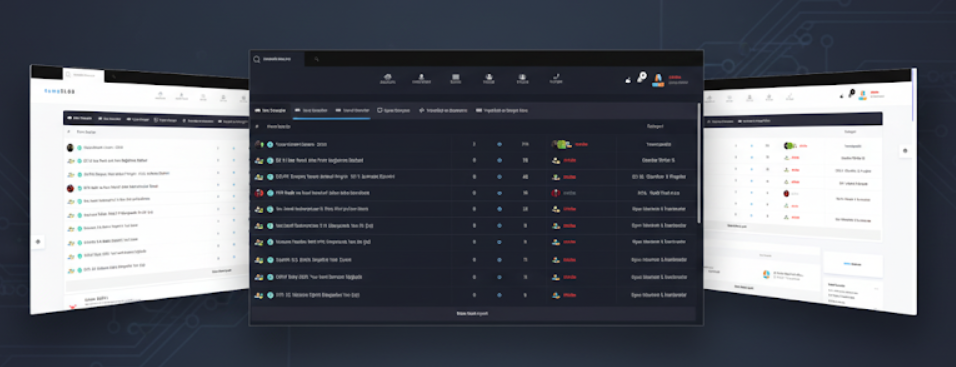Open the notification bell in the center dark window
The height and width of the screenshot is (367, 956).
(629, 80)
